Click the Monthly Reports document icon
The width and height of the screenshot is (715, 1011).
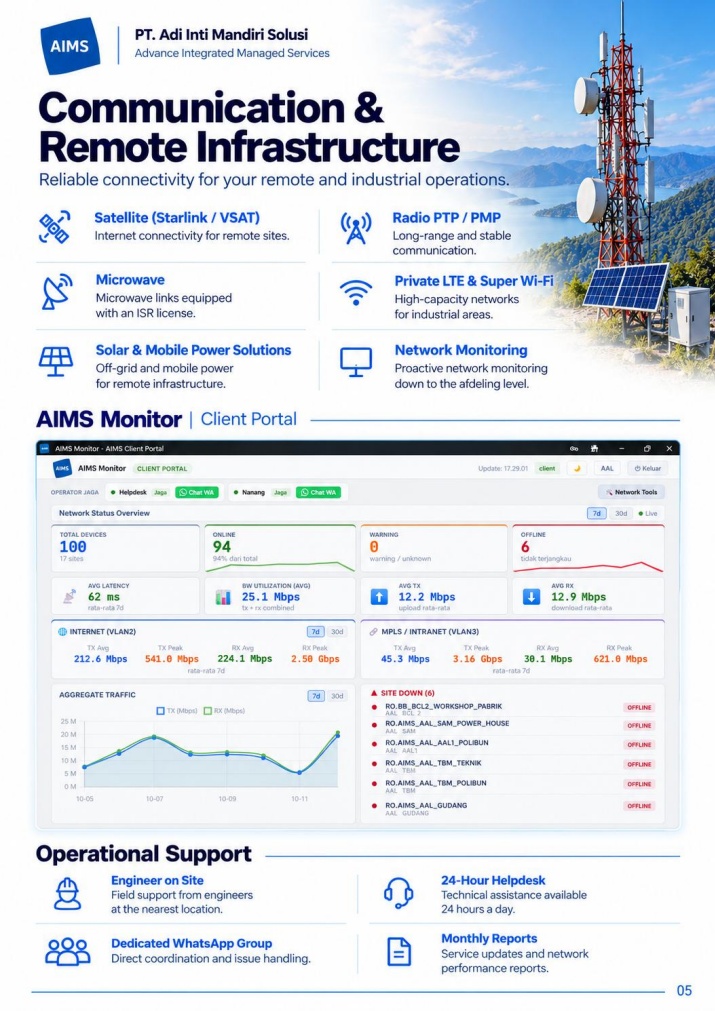pos(399,952)
